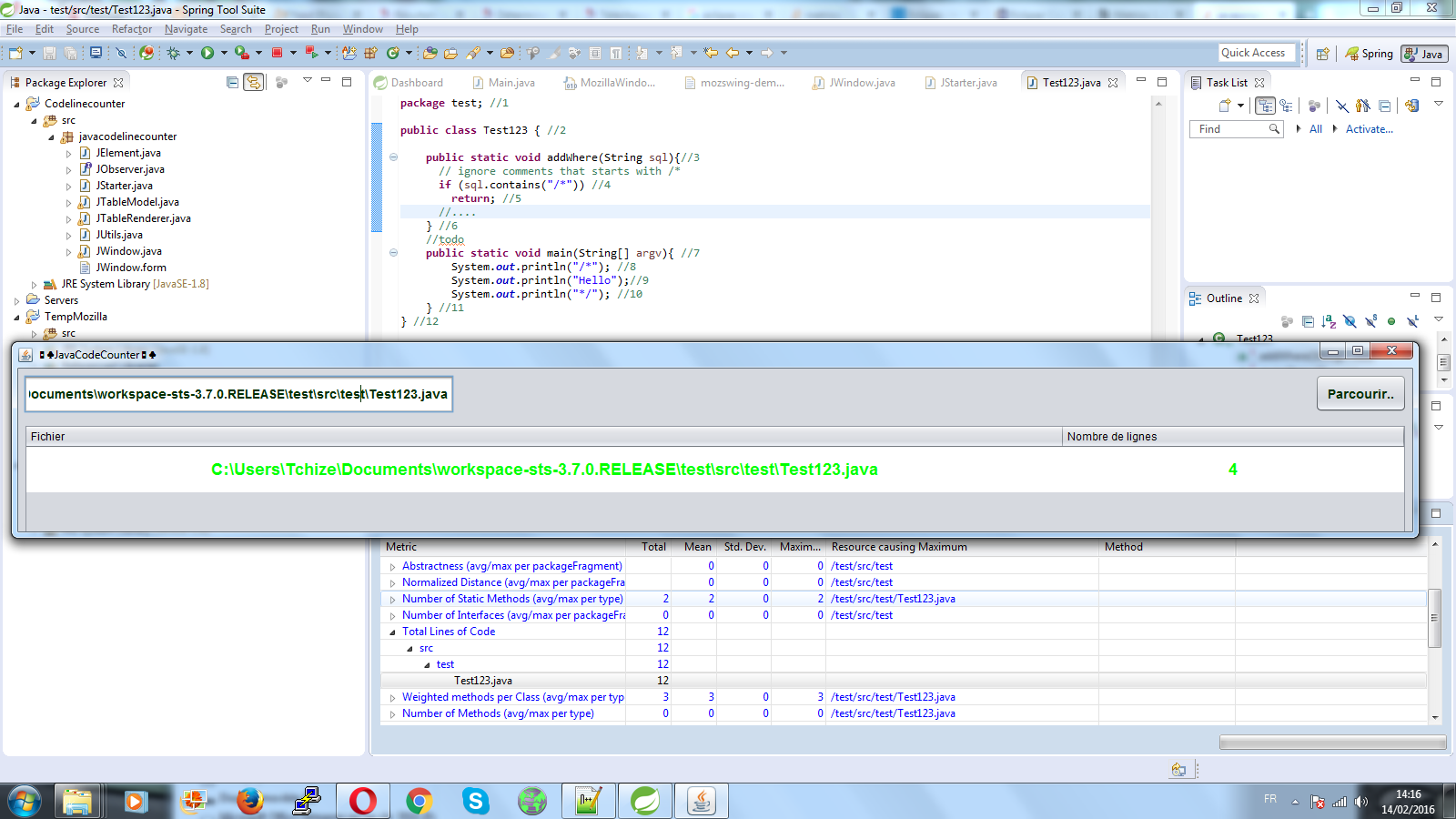Open Opera from the Windows taskbar
Screen dimensions: 1456x819
pyautogui.click(x=362, y=801)
